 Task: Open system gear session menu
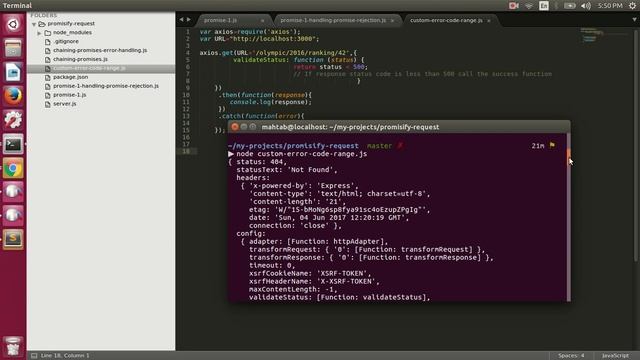click(x=632, y=6)
